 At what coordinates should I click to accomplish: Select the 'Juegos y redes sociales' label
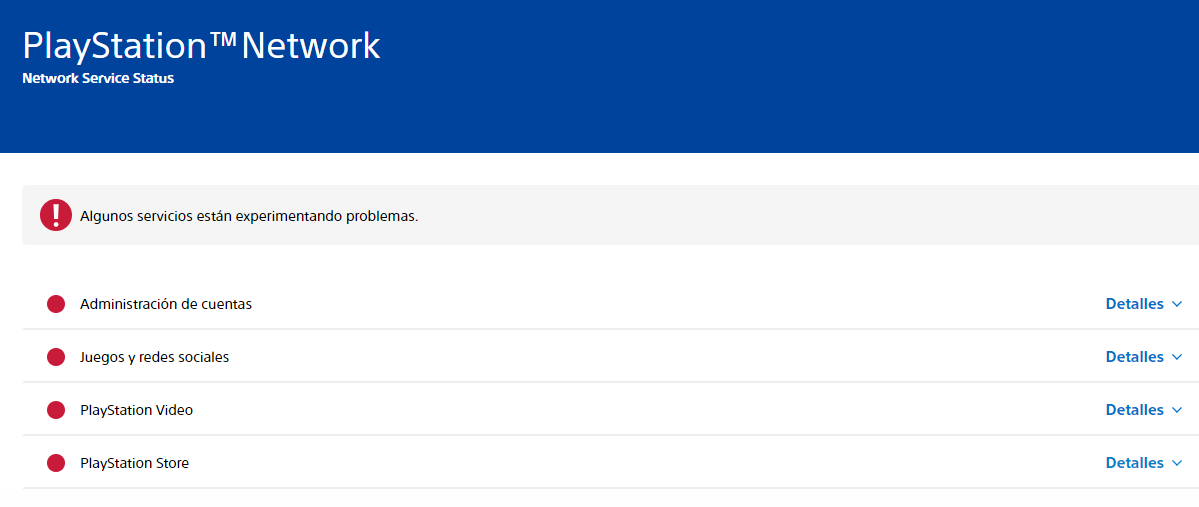tap(154, 357)
